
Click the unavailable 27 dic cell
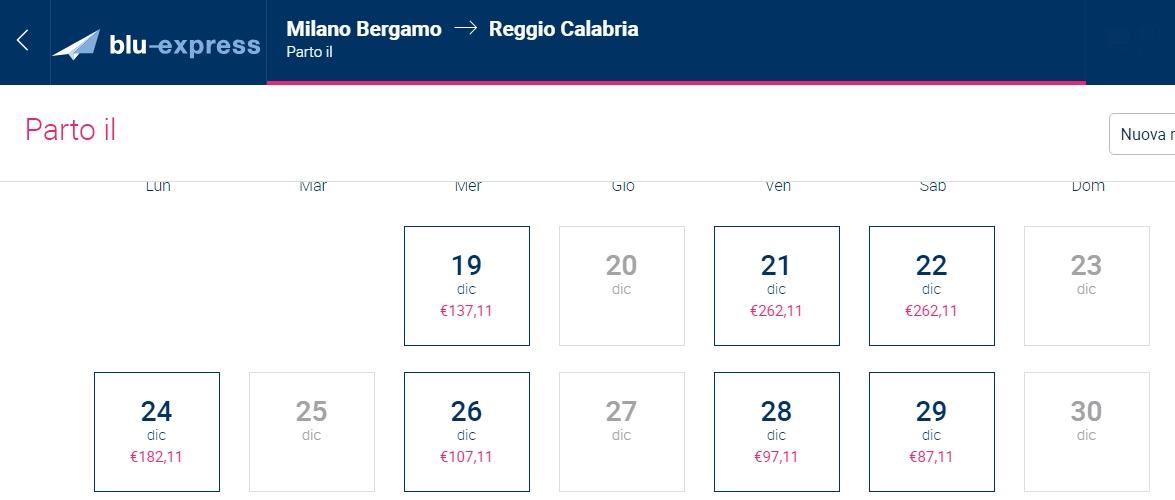(621, 431)
